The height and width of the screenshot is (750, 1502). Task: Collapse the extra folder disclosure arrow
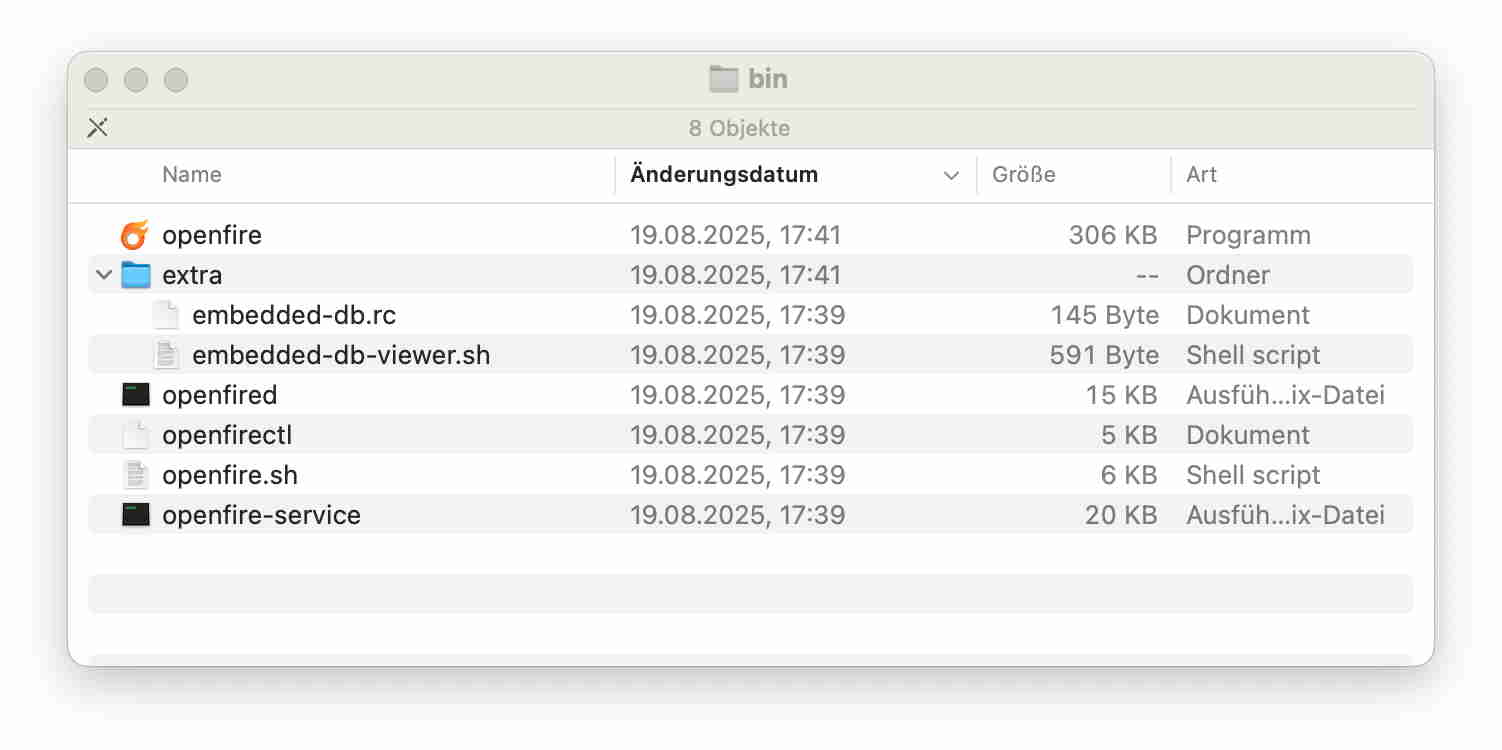pyautogui.click(x=103, y=275)
